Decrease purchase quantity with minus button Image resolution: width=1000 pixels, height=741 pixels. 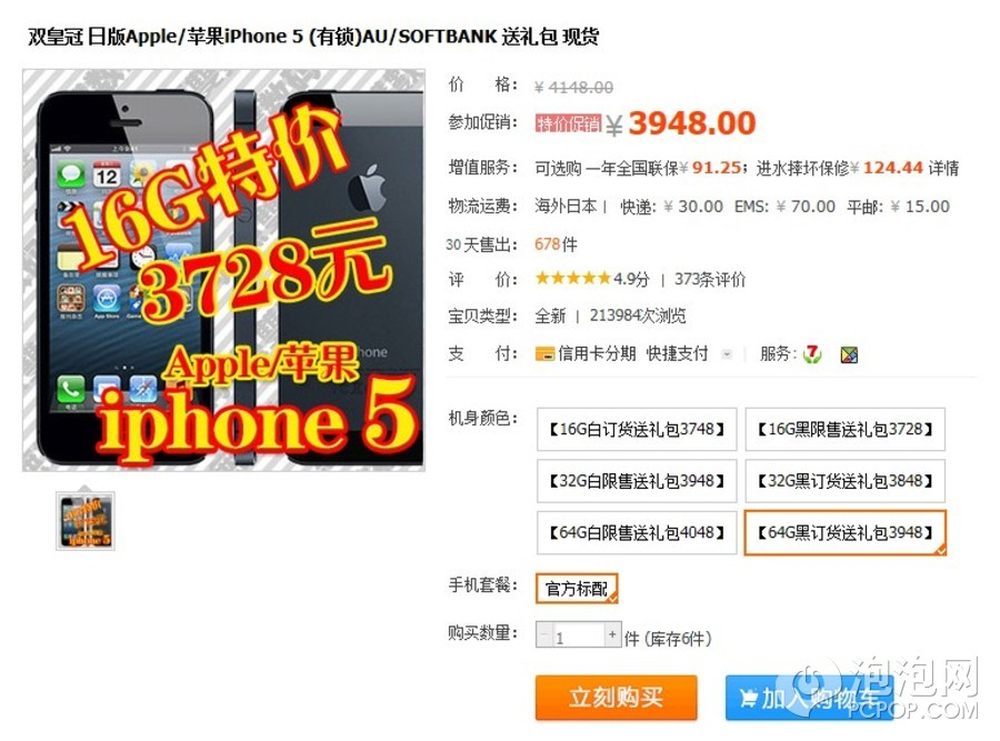pyautogui.click(x=544, y=635)
